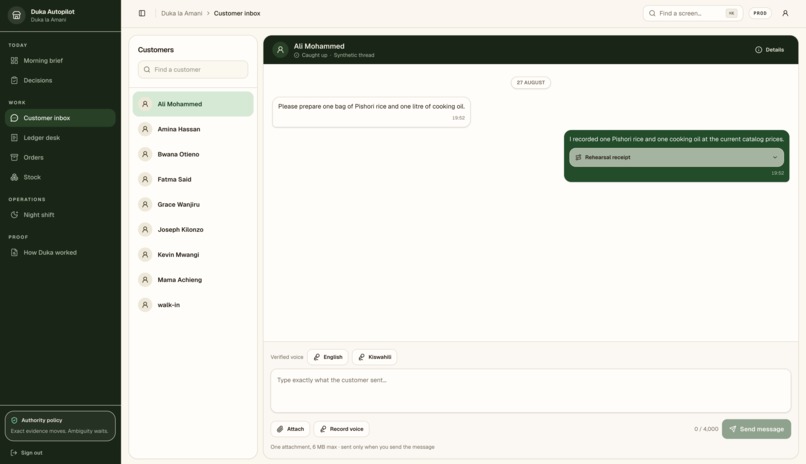Focus the Find a customer search box
The image size is (806, 464).
193,69
